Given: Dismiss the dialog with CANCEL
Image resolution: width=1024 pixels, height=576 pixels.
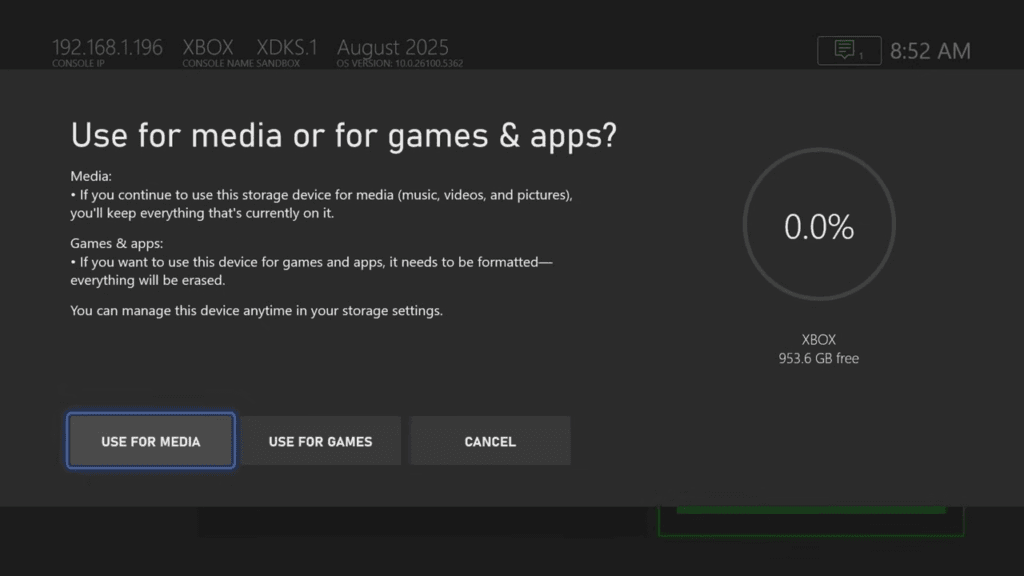Looking at the screenshot, I should (490, 440).
